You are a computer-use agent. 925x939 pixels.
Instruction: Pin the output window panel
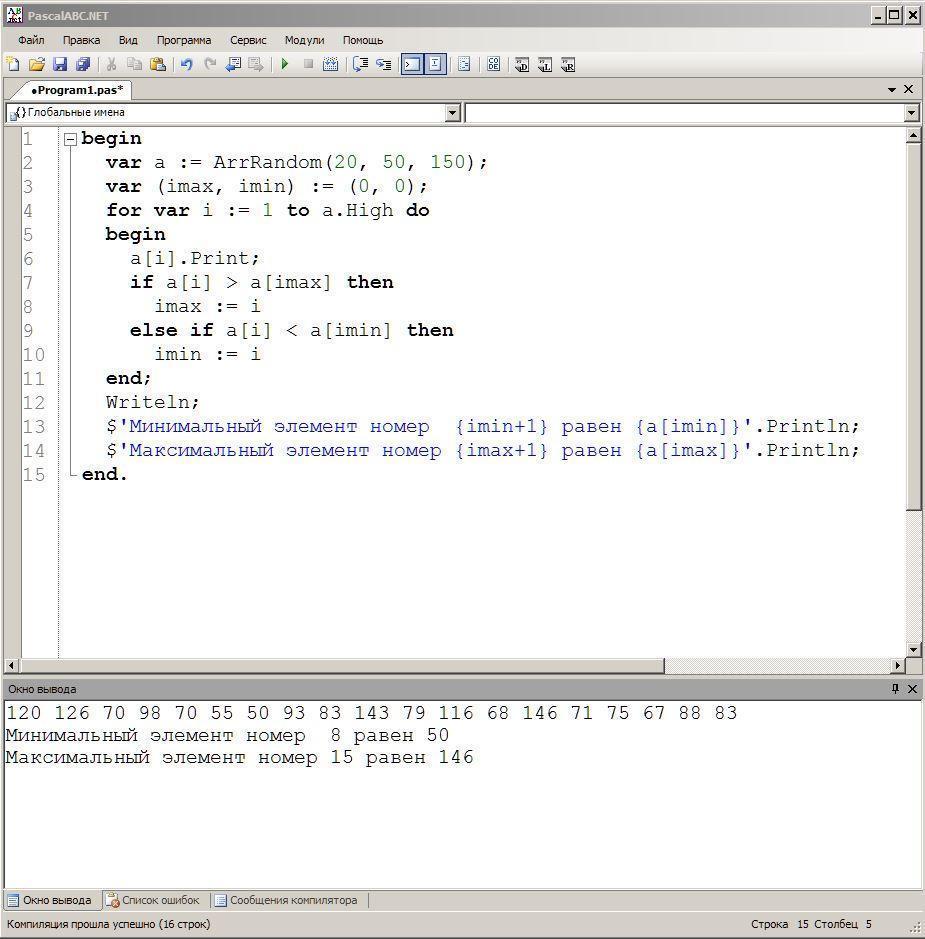[895, 689]
